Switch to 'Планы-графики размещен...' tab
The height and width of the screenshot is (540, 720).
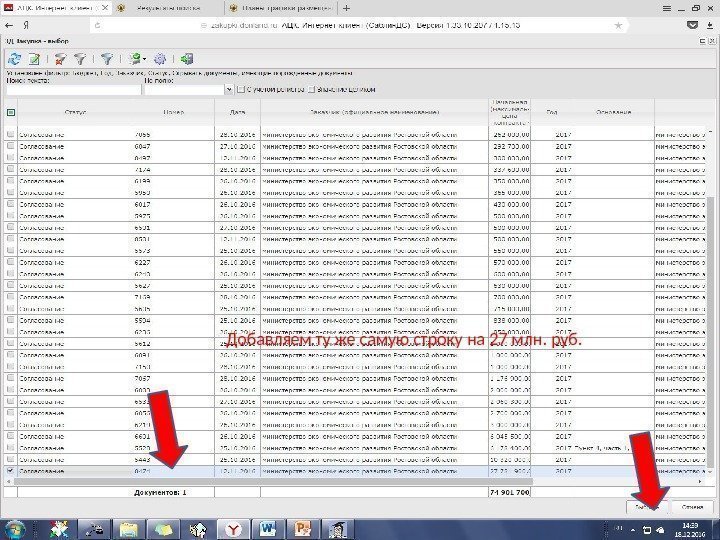tap(281, 8)
